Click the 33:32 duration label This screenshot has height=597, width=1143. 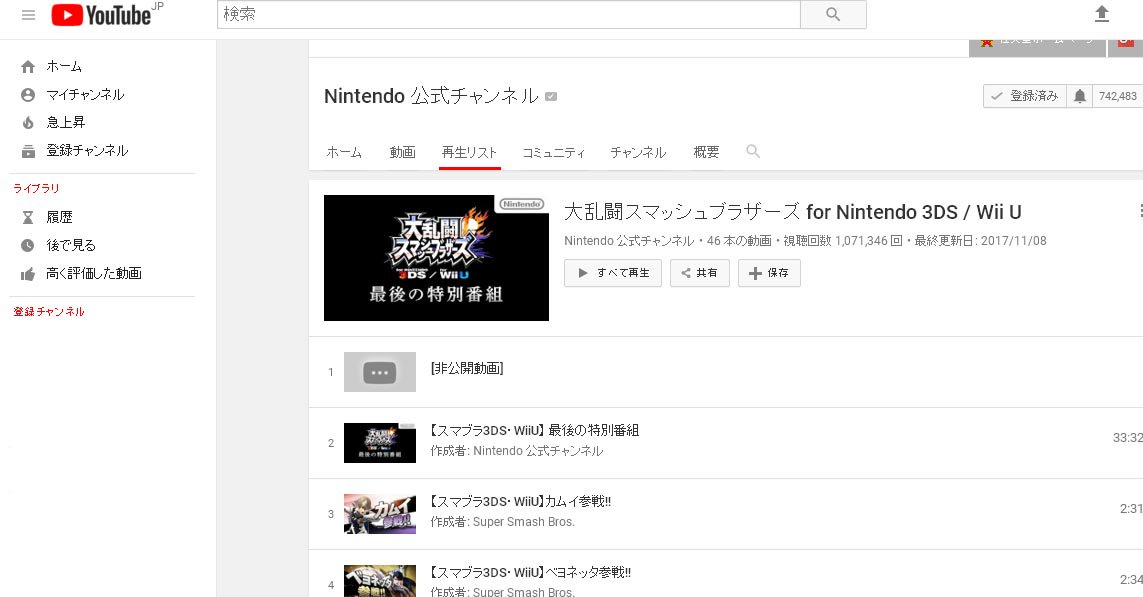pos(1127,438)
